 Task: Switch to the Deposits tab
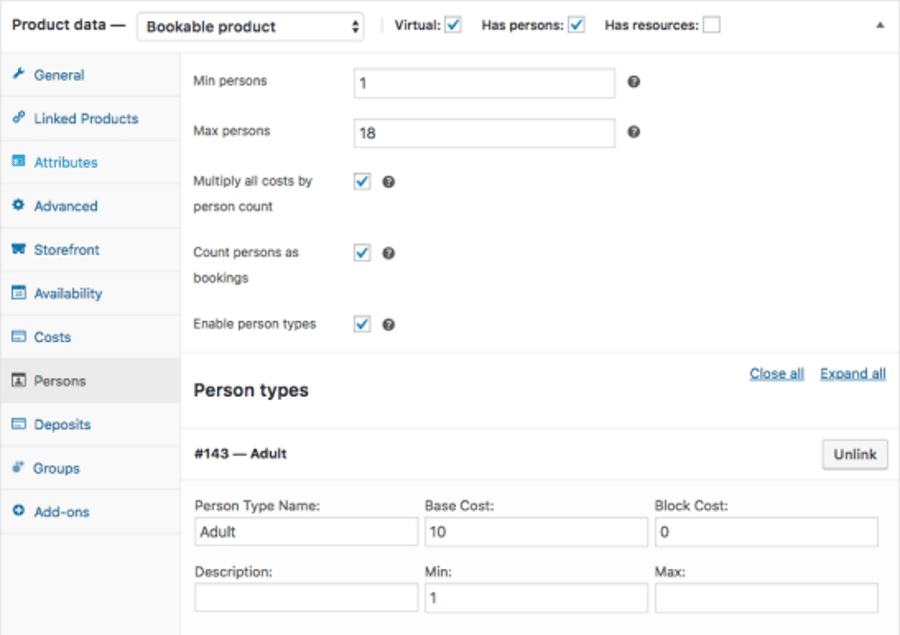tap(62, 425)
